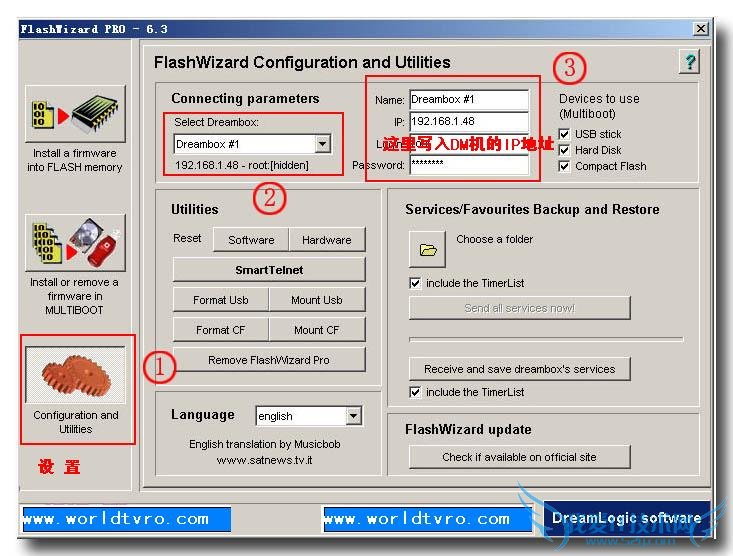
Task: Toggle the USB stick checkbox
Action: pos(564,134)
